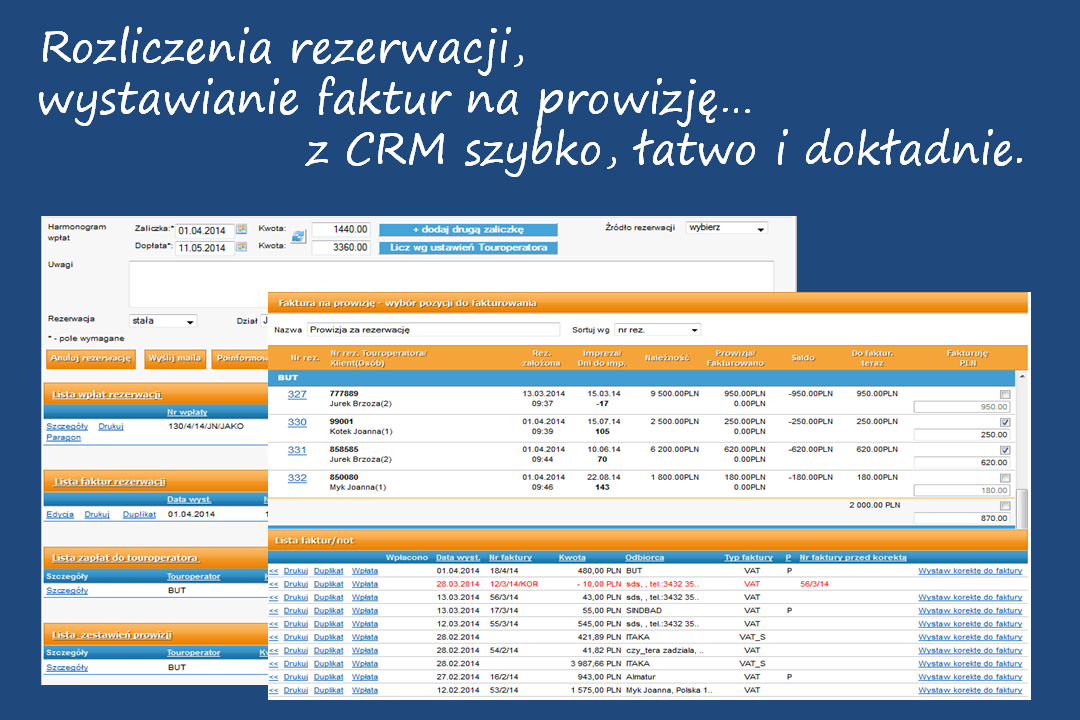Viewport: 1080px width, 720px height.
Task: Open the Rezerwacja type dropdown showing stała
Action: [163, 321]
